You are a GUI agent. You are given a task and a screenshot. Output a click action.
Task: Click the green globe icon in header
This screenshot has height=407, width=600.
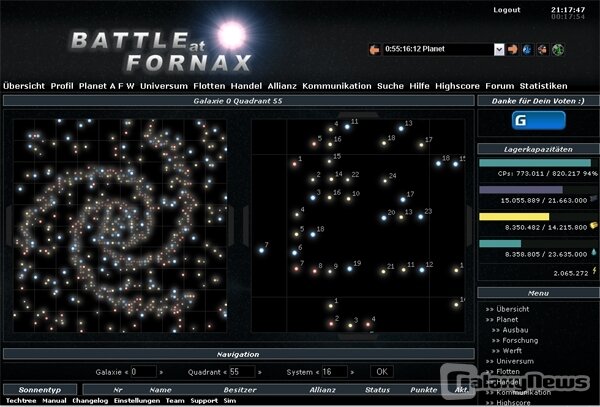point(558,49)
